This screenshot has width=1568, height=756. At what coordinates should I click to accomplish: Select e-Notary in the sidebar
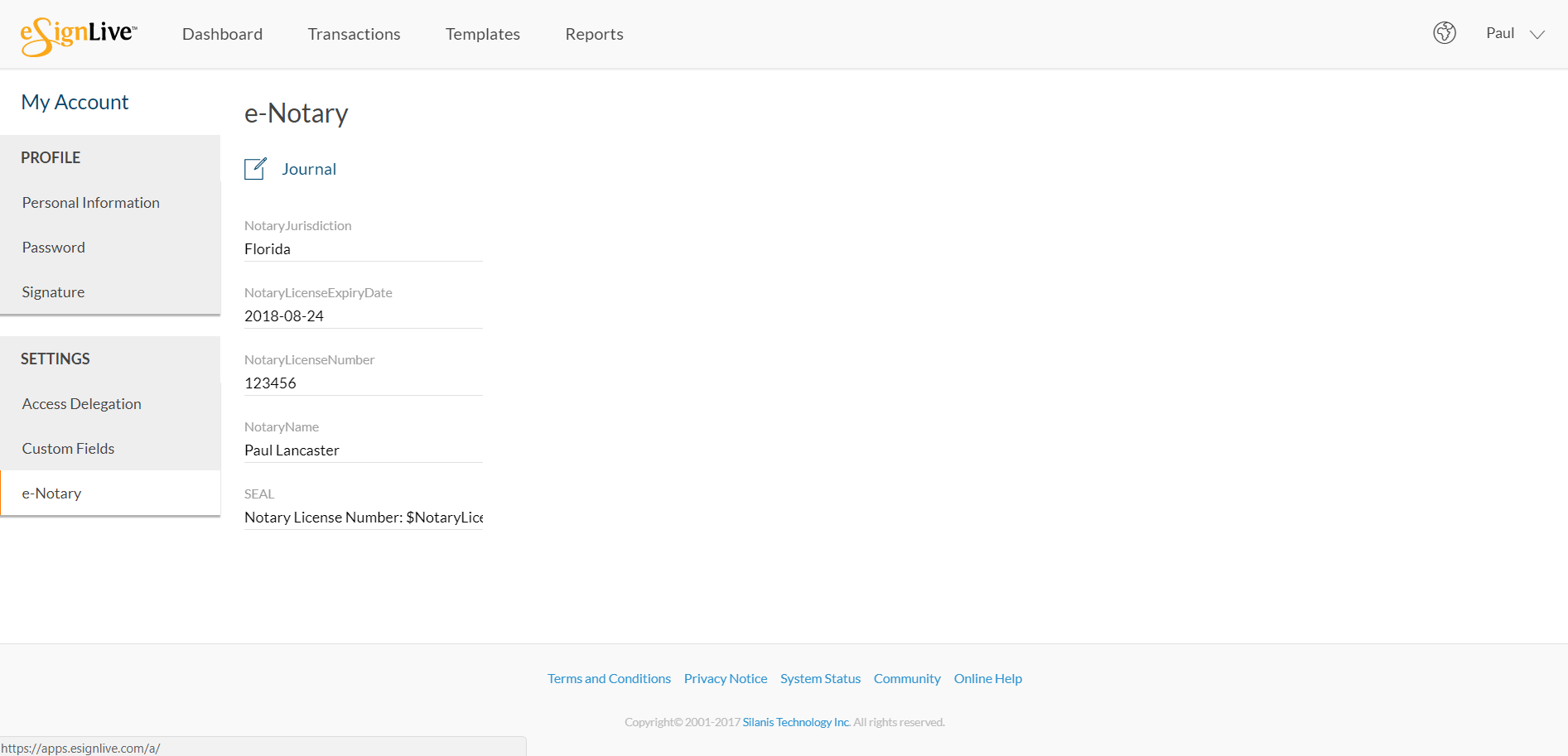110,494
